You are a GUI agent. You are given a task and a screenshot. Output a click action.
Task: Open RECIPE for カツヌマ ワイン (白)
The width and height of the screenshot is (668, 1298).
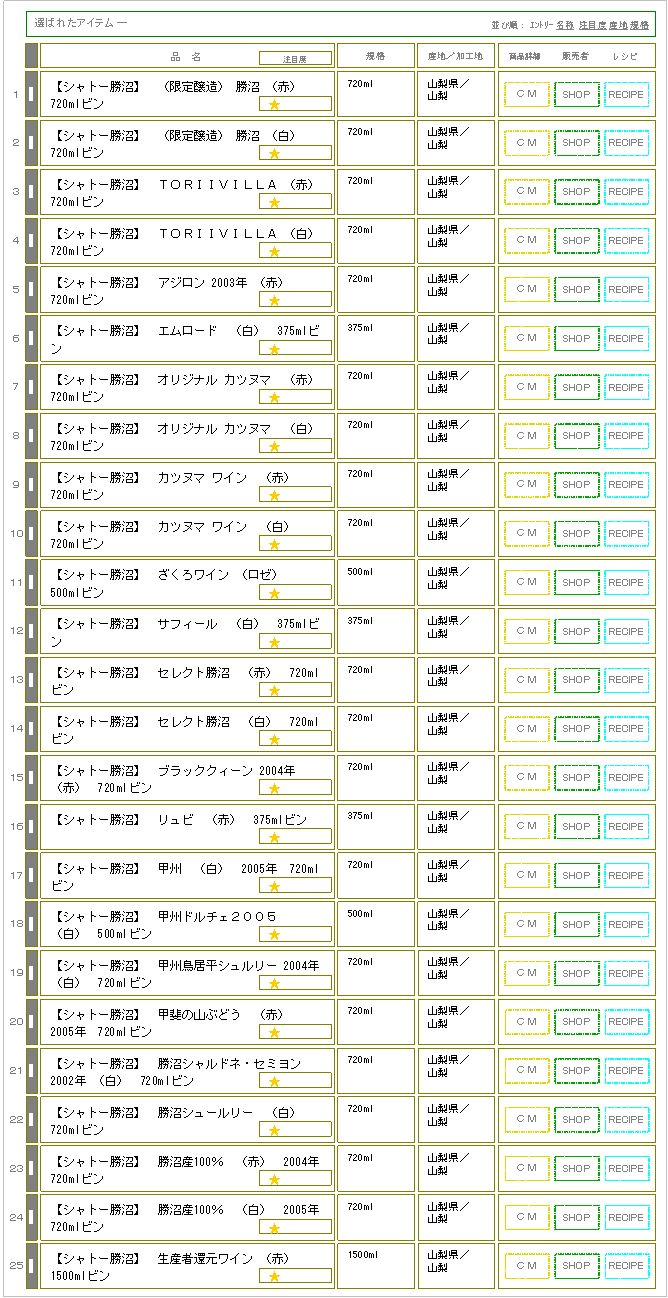click(627, 533)
